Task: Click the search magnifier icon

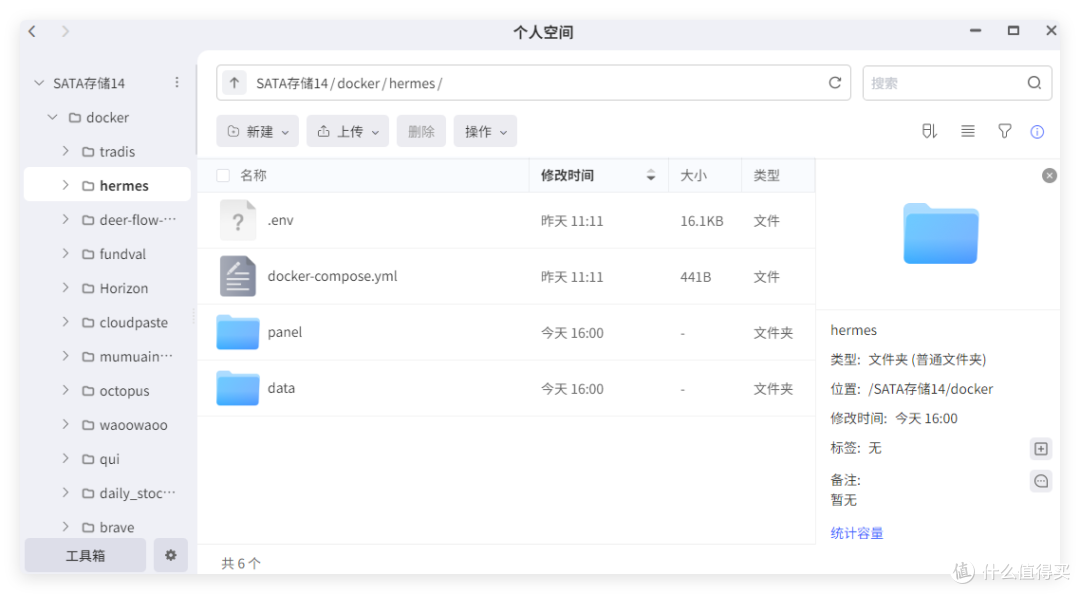Action: (x=1034, y=83)
